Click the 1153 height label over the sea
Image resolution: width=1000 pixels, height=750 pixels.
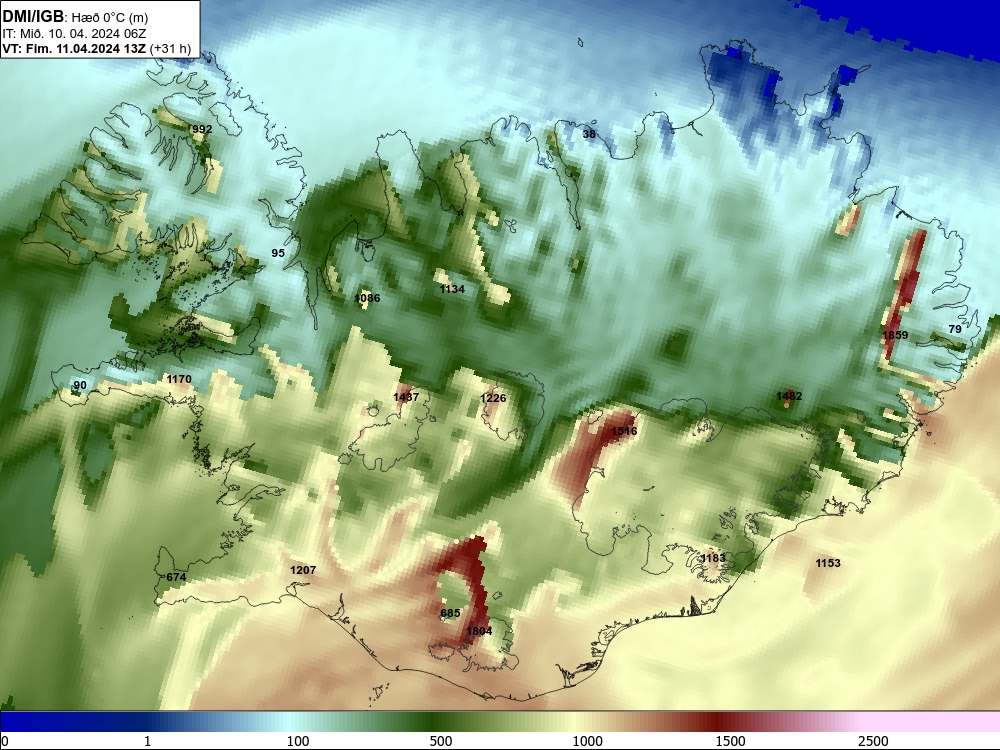(x=828, y=562)
